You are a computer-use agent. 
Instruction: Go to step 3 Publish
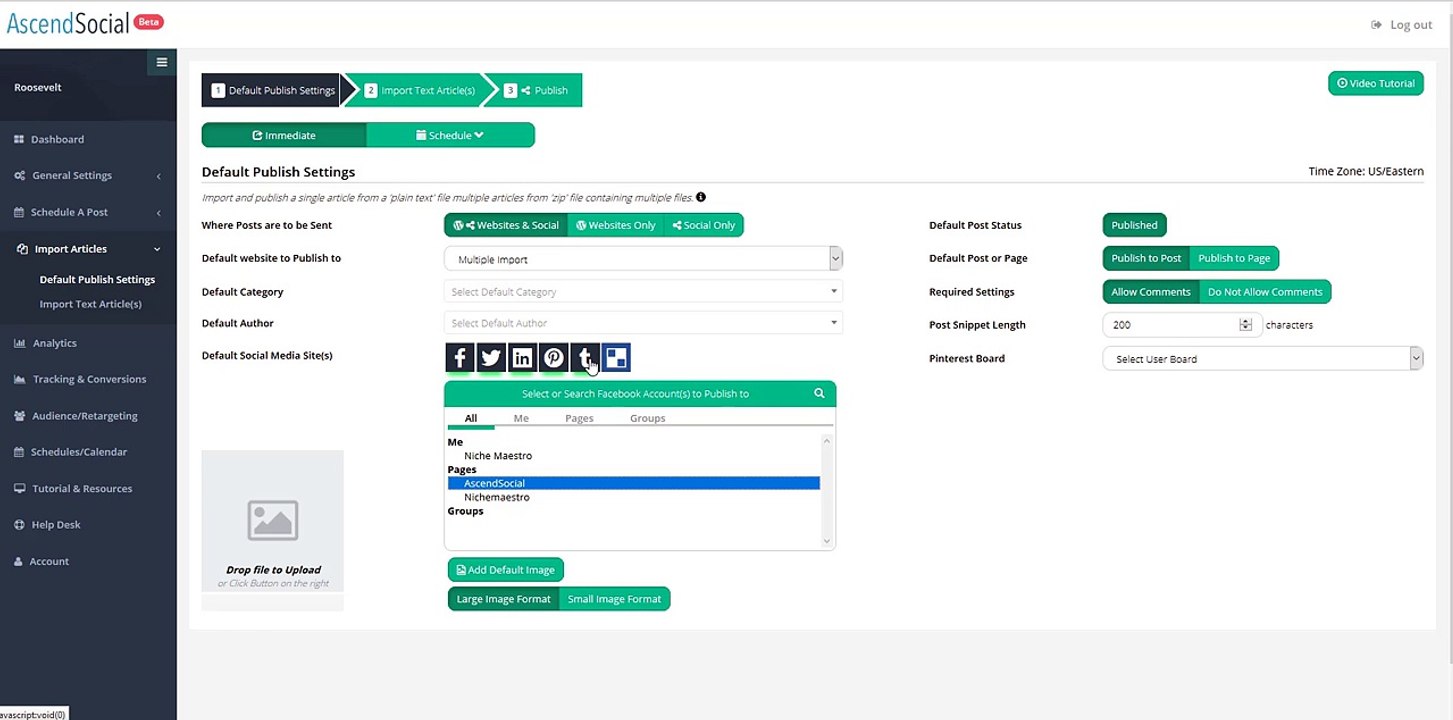pos(539,90)
